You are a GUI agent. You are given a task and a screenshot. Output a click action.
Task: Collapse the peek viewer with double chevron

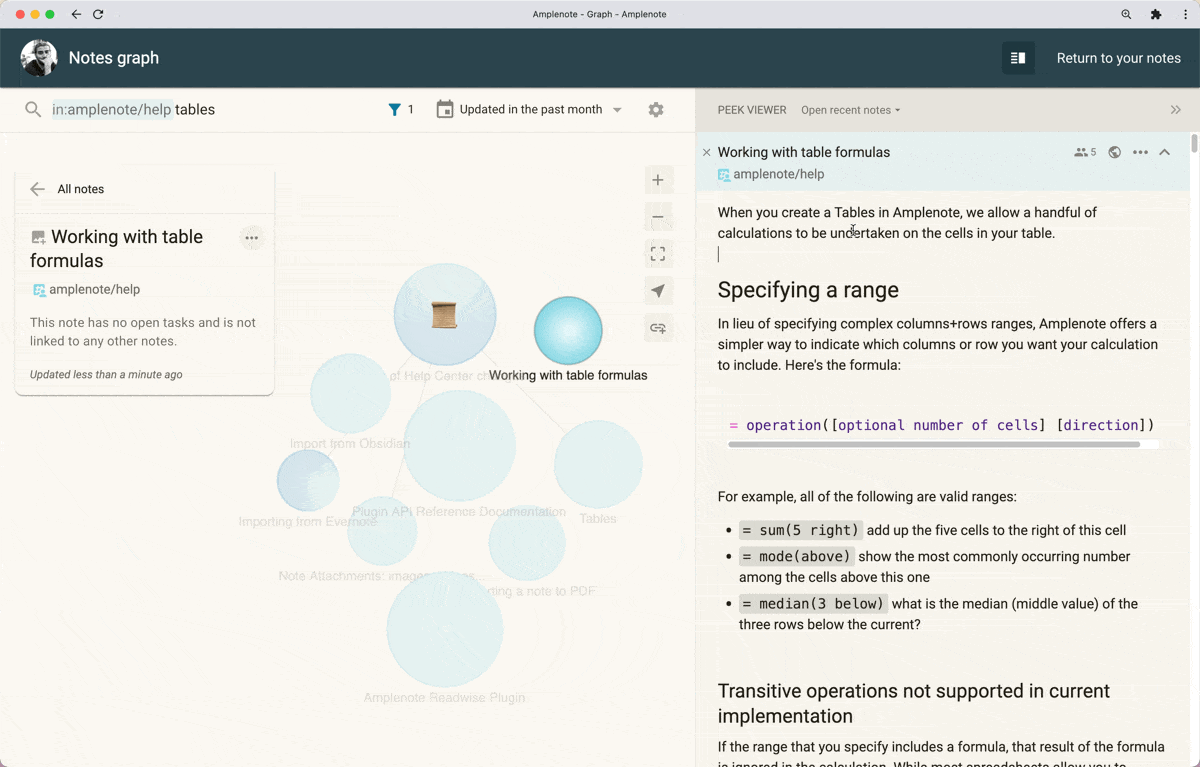1176,110
